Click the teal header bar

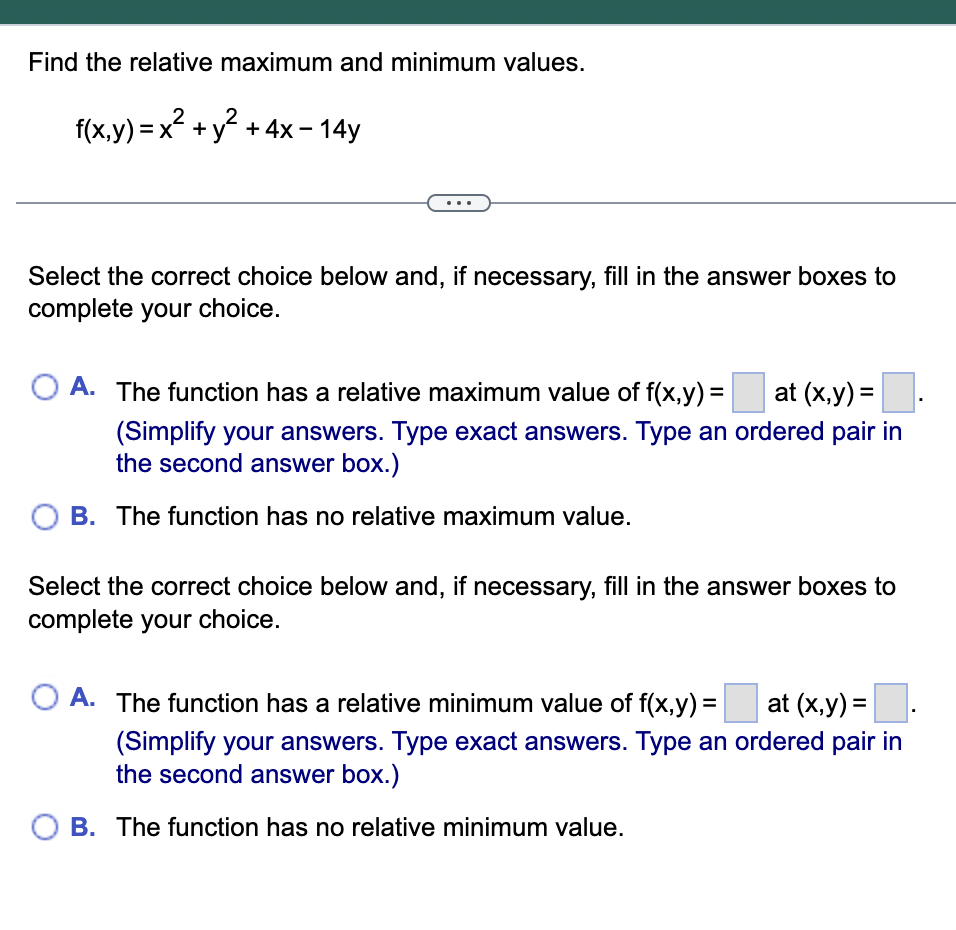pos(478,10)
